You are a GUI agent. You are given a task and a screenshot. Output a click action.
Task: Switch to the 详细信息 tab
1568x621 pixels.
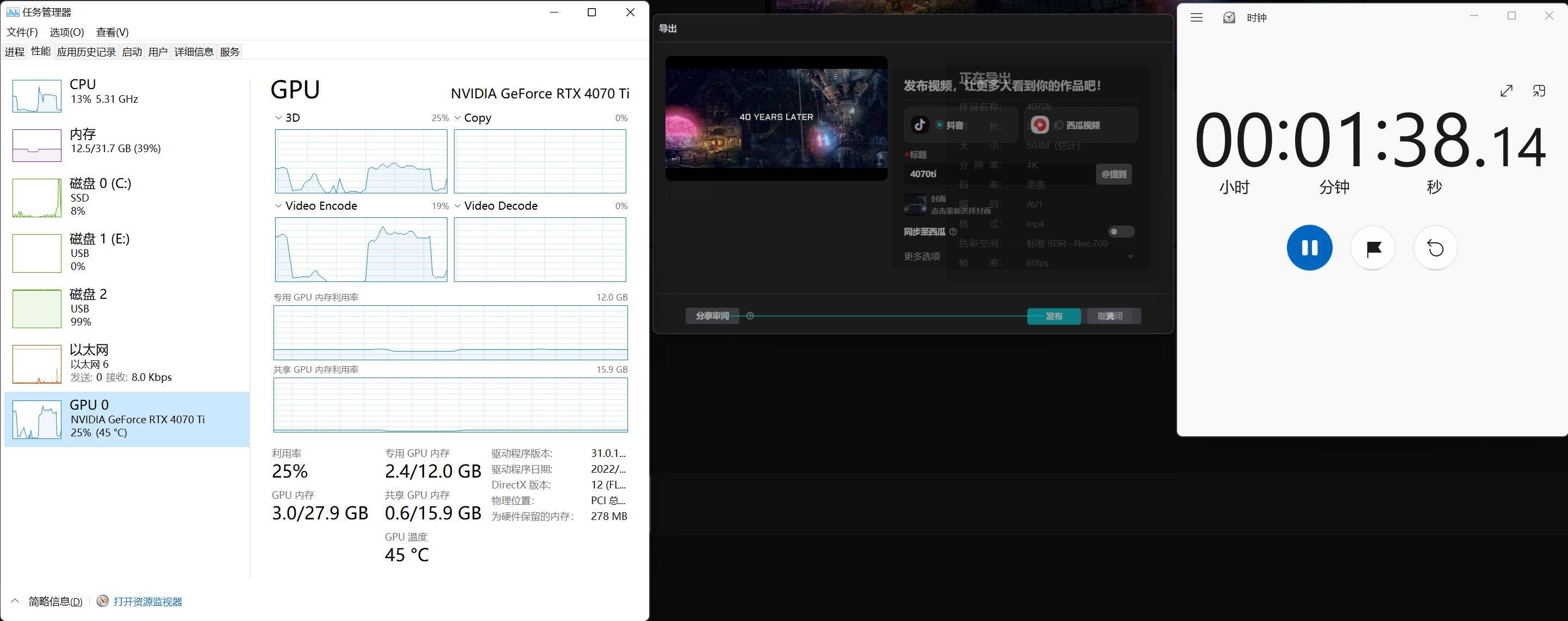pos(194,52)
